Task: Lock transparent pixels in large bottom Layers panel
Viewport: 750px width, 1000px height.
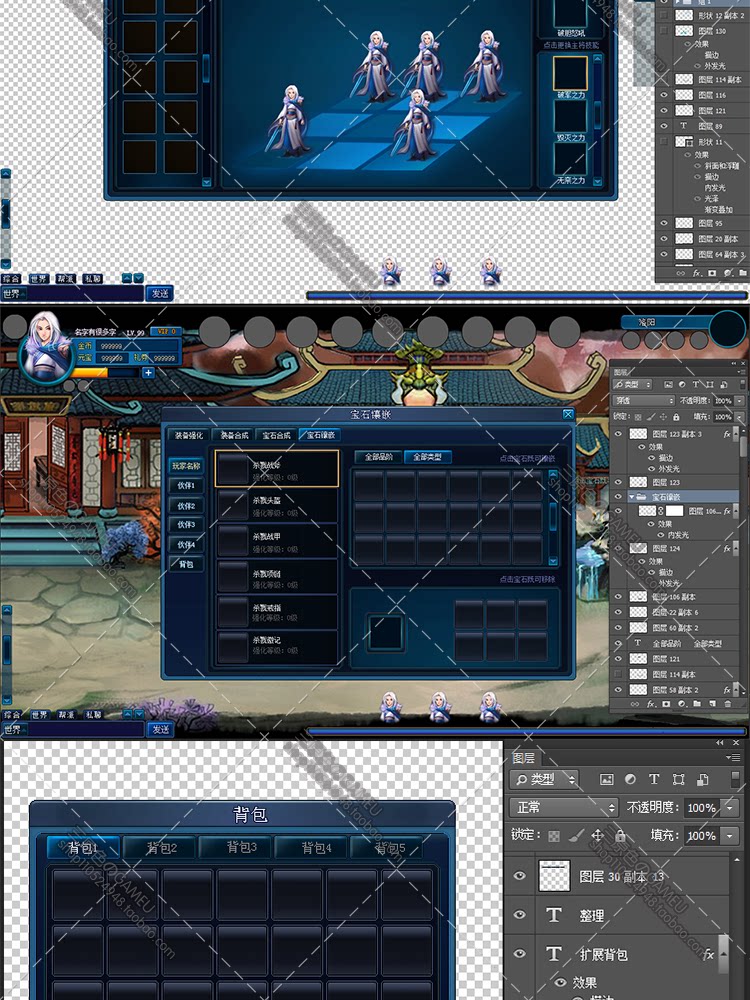Action: click(x=554, y=835)
